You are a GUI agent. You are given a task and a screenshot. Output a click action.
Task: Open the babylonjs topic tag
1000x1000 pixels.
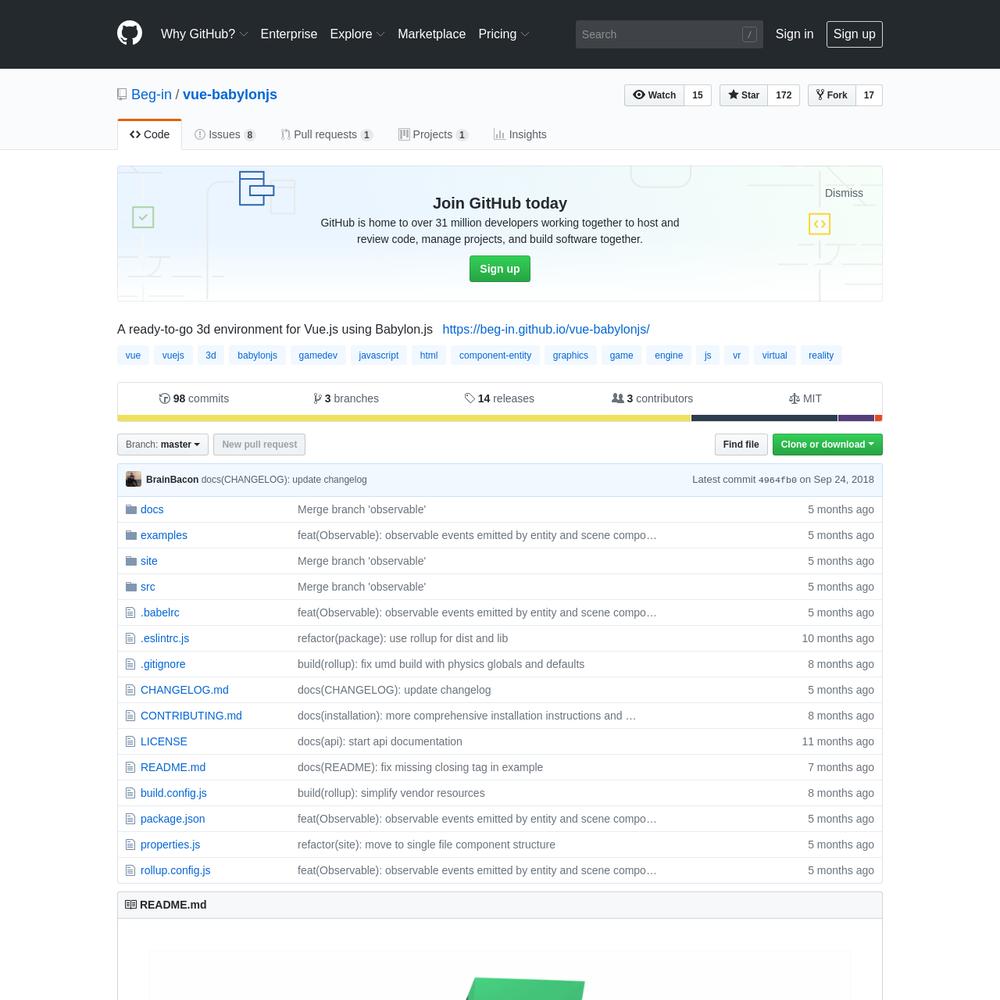coord(257,355)
